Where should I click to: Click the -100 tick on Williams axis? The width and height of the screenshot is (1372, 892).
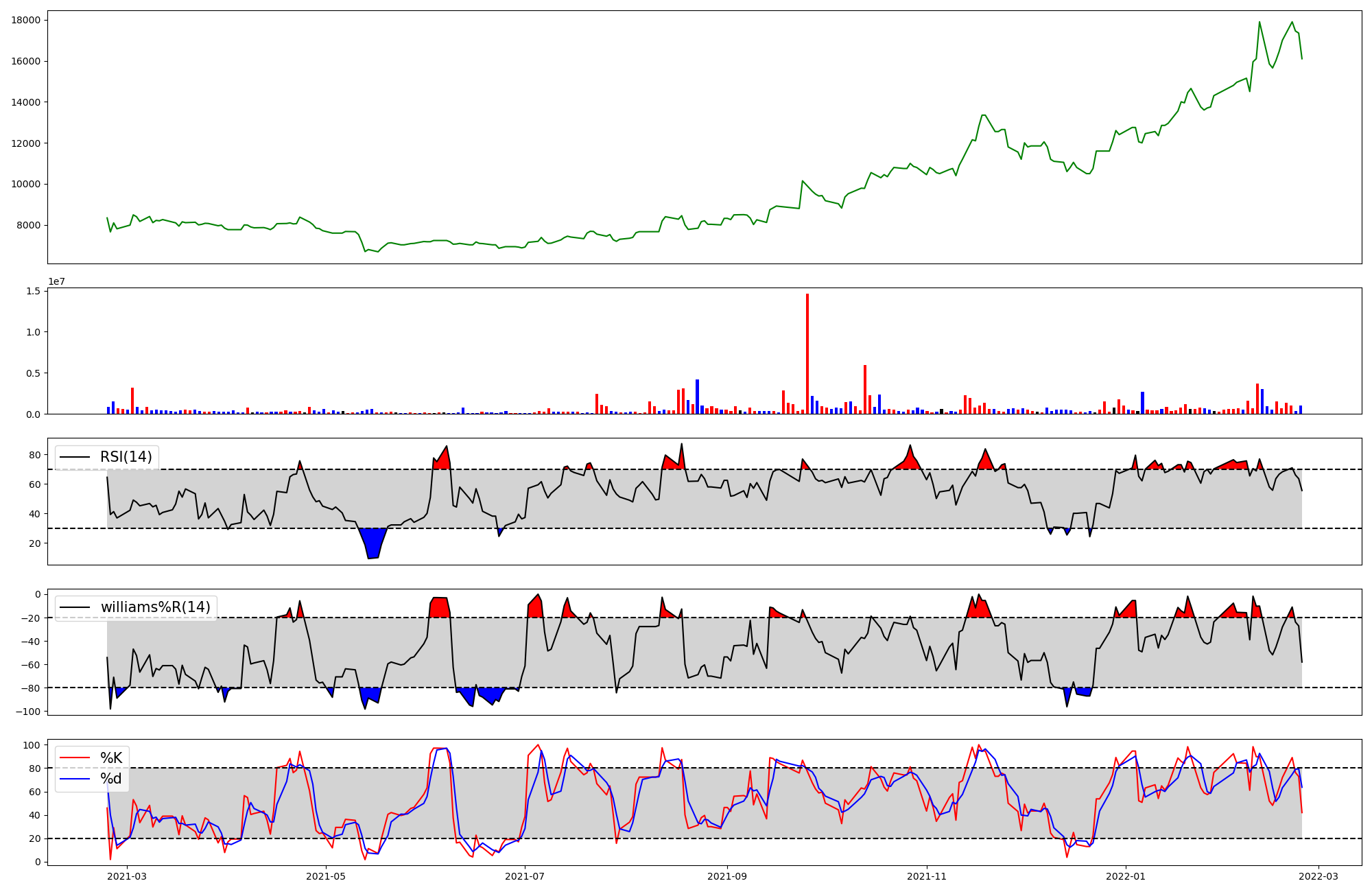(x=27, y=712)
